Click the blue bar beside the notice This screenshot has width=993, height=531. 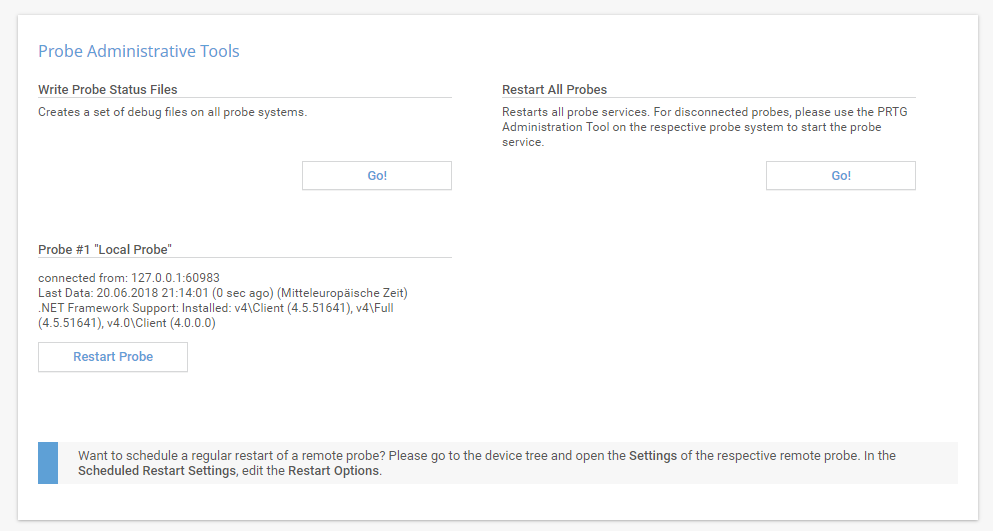[x=48, y=463]
